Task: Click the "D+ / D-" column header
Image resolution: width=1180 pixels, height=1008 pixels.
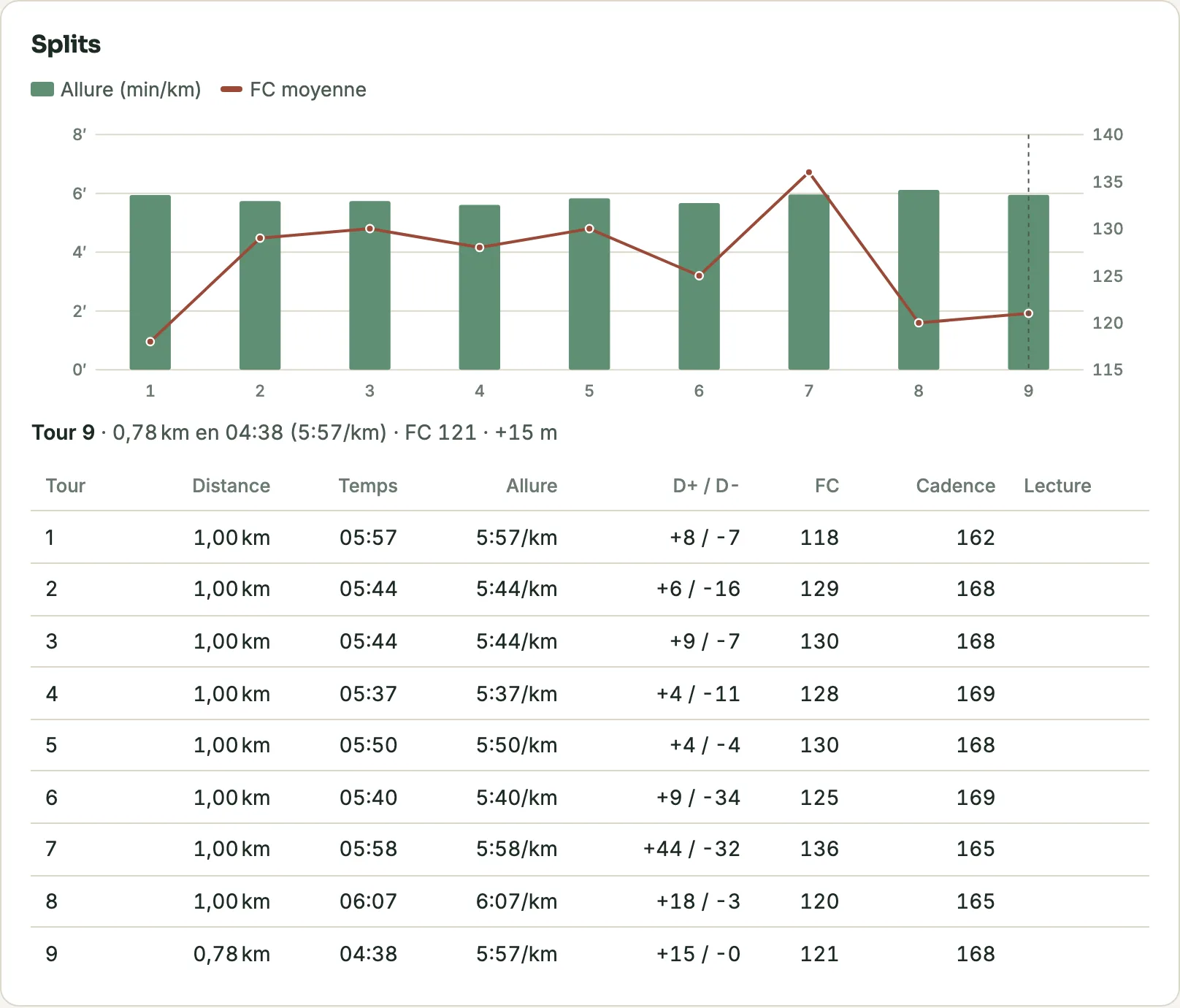Action: (706, 486)
